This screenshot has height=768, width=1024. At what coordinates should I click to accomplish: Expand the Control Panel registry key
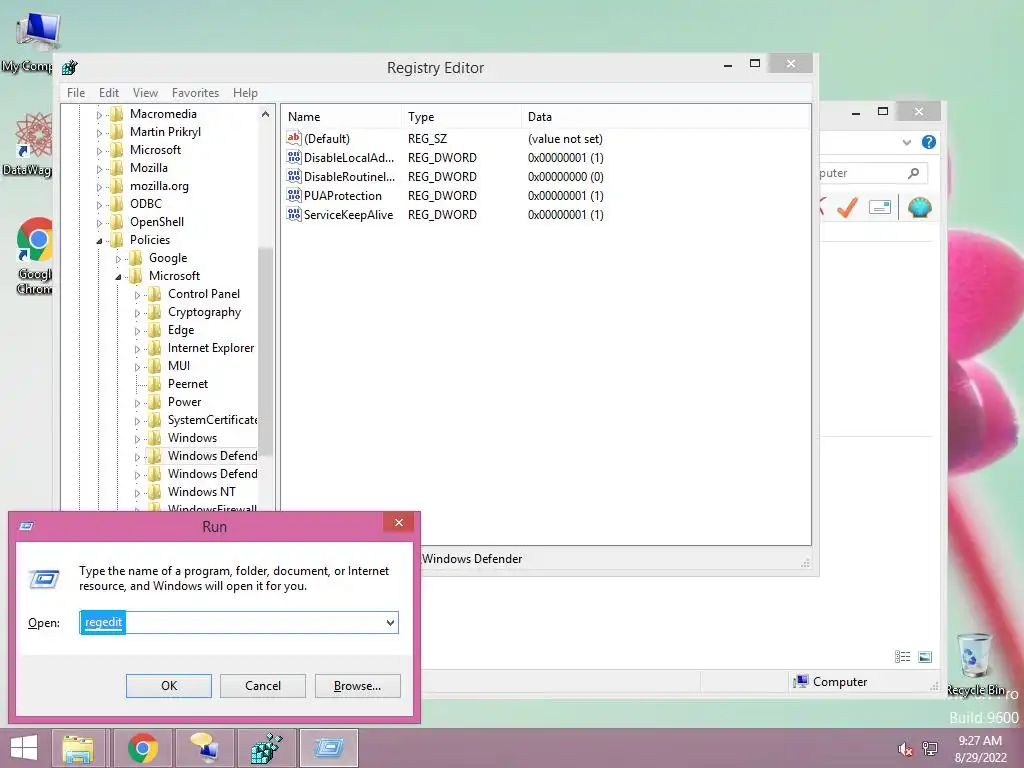137,295
